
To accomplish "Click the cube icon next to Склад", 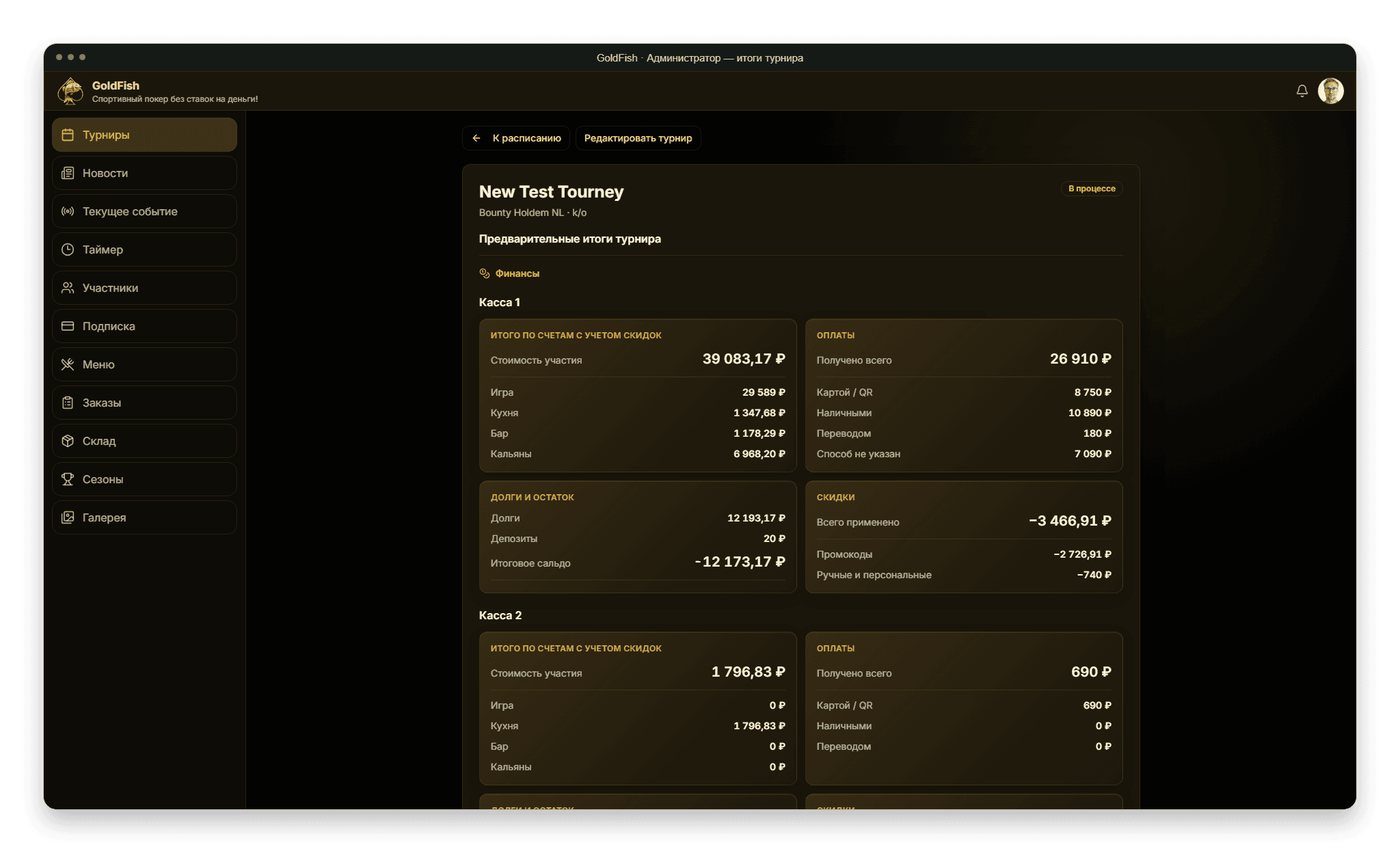I will tap(68, 441).
